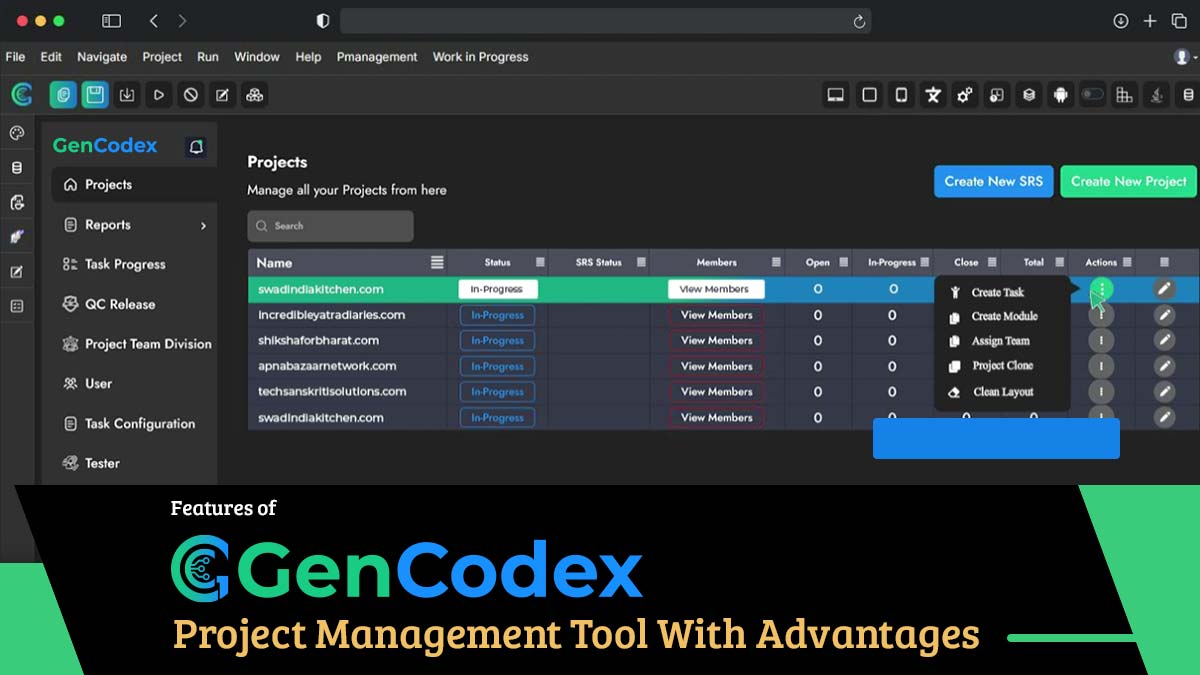Viewport: 1200px width, 675px height.
Task: Click the Android icon in the toolbar
Action: (x=1060, y=95)
